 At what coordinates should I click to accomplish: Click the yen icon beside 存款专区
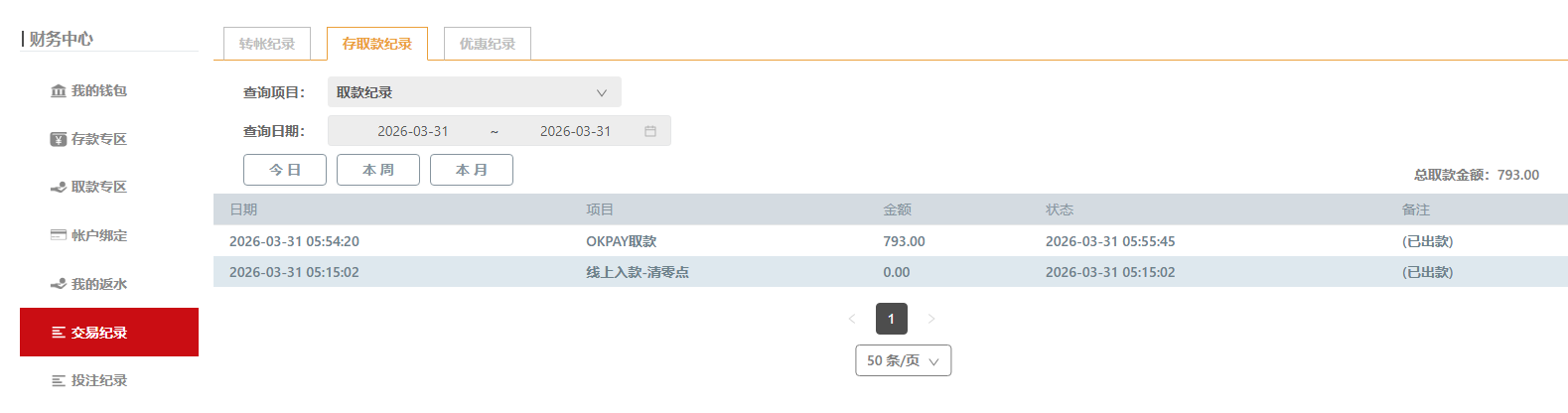coord(59,139)
